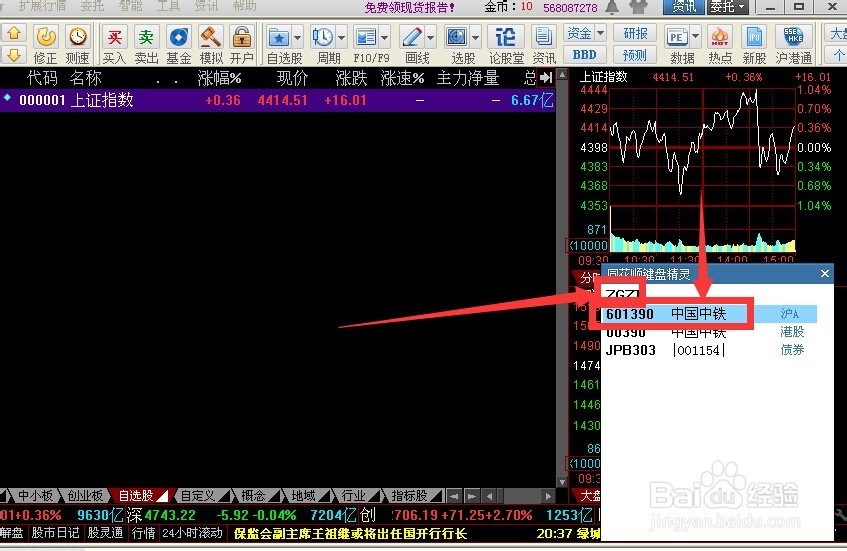The height and width of the screenshot is (551, 847).
Task: Click the 研报 research report button
Action: [635, 33]
